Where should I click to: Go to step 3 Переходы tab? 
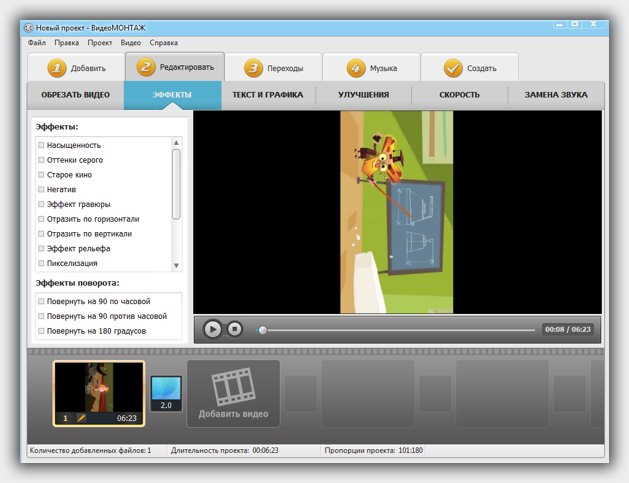point(273,68)
